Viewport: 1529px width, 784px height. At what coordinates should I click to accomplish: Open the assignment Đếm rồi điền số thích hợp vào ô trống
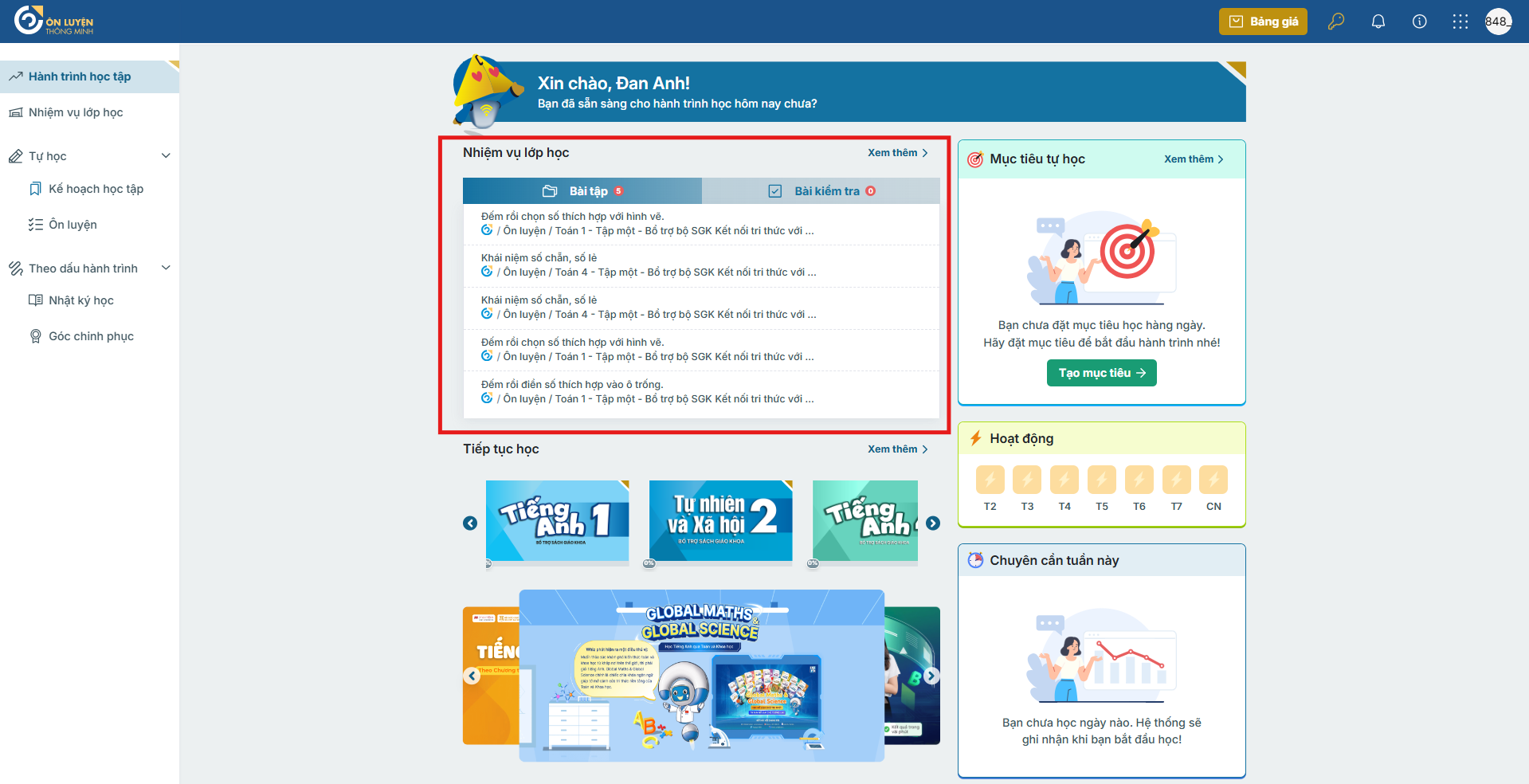coord(701,392)
